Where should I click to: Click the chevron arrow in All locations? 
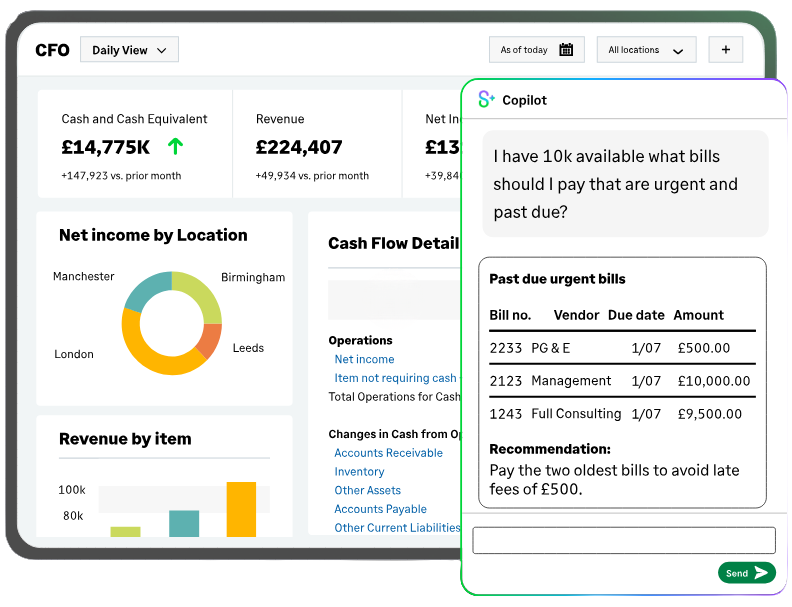click(678, 51)
